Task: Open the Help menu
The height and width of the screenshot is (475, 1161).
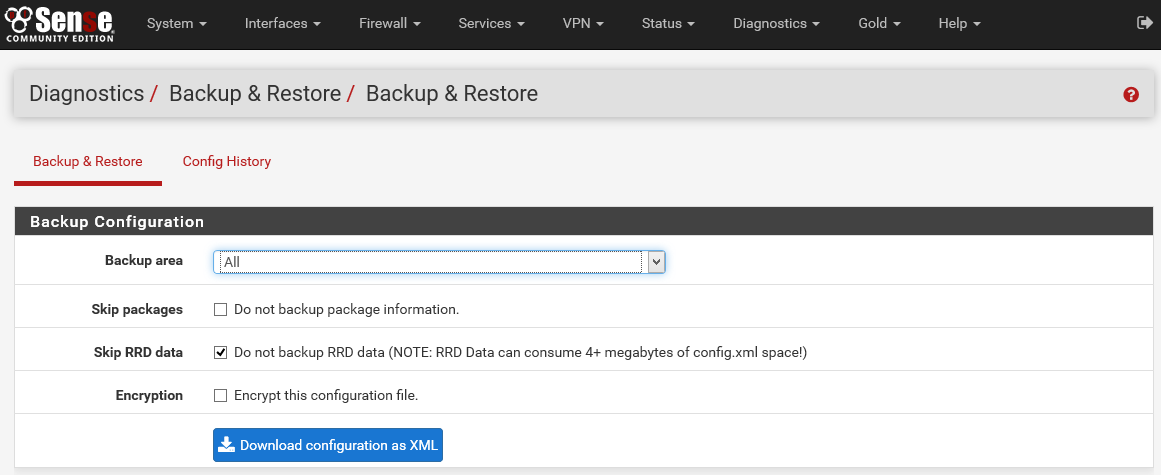Action: point(960,23)
